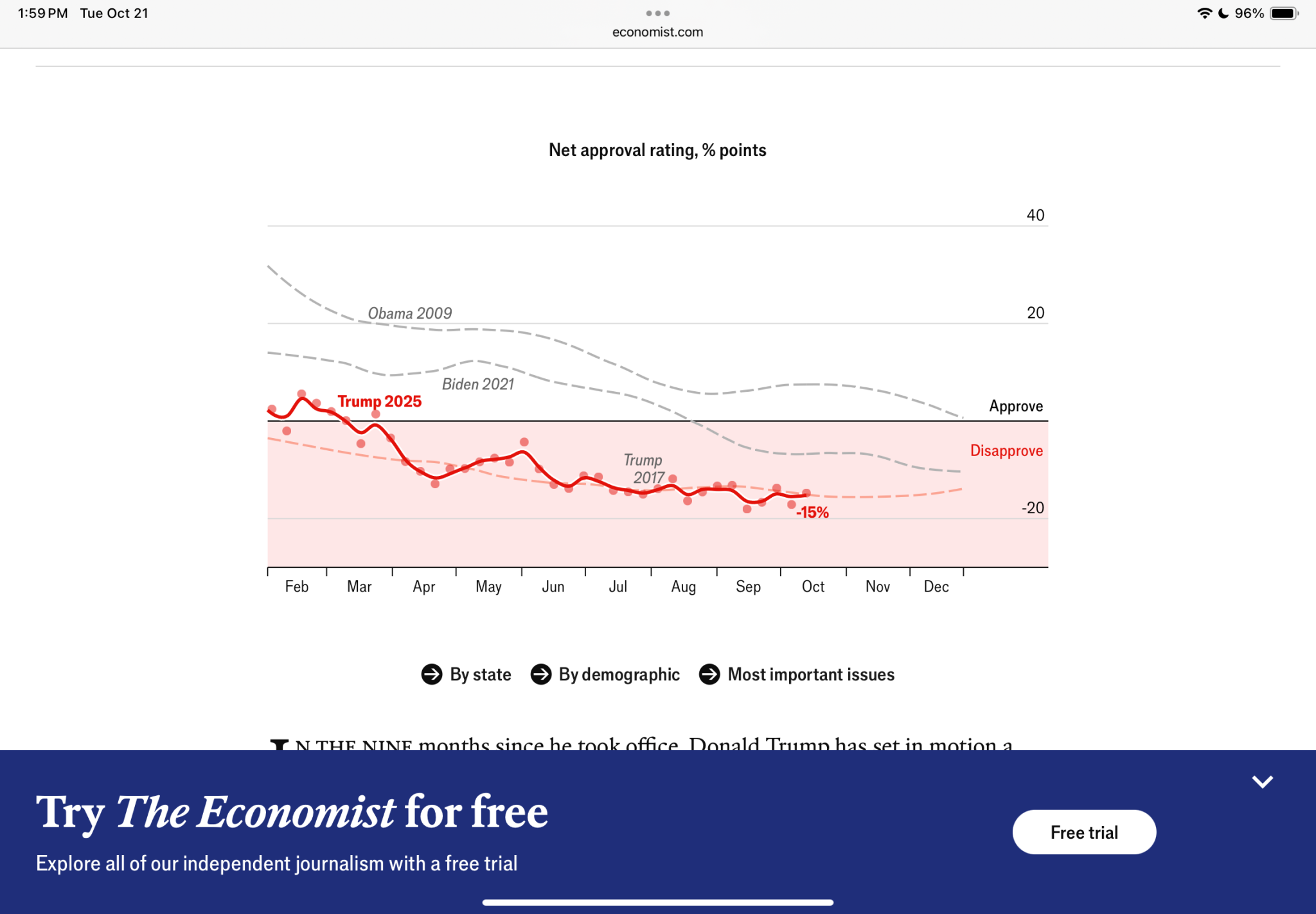Image resolution: width=1316 pixels, height=914 pixels.
Task: Start the Free trial
Action: (x=1084, y=832)
